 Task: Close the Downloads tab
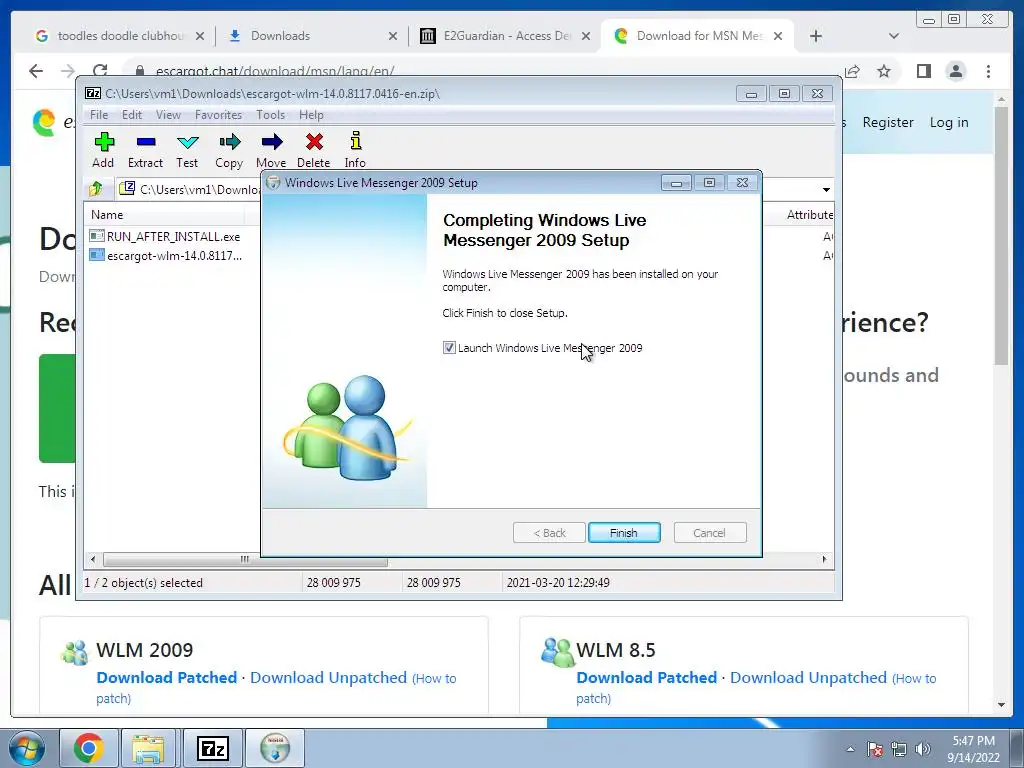coord(392,36)
